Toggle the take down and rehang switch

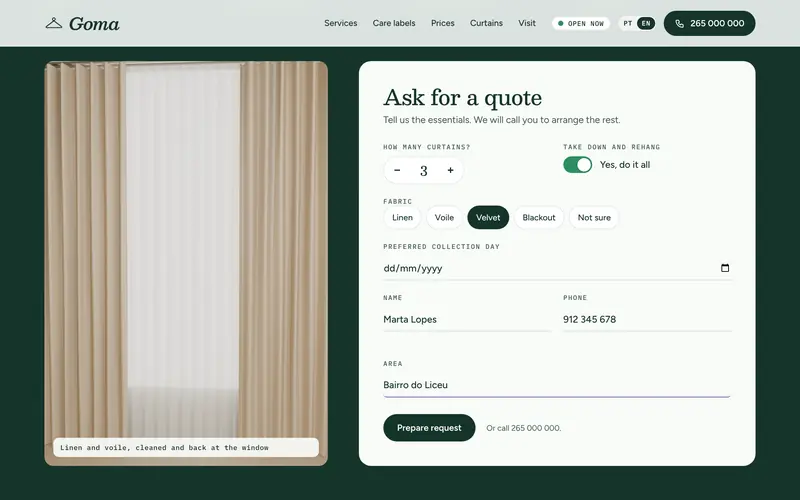578,165
